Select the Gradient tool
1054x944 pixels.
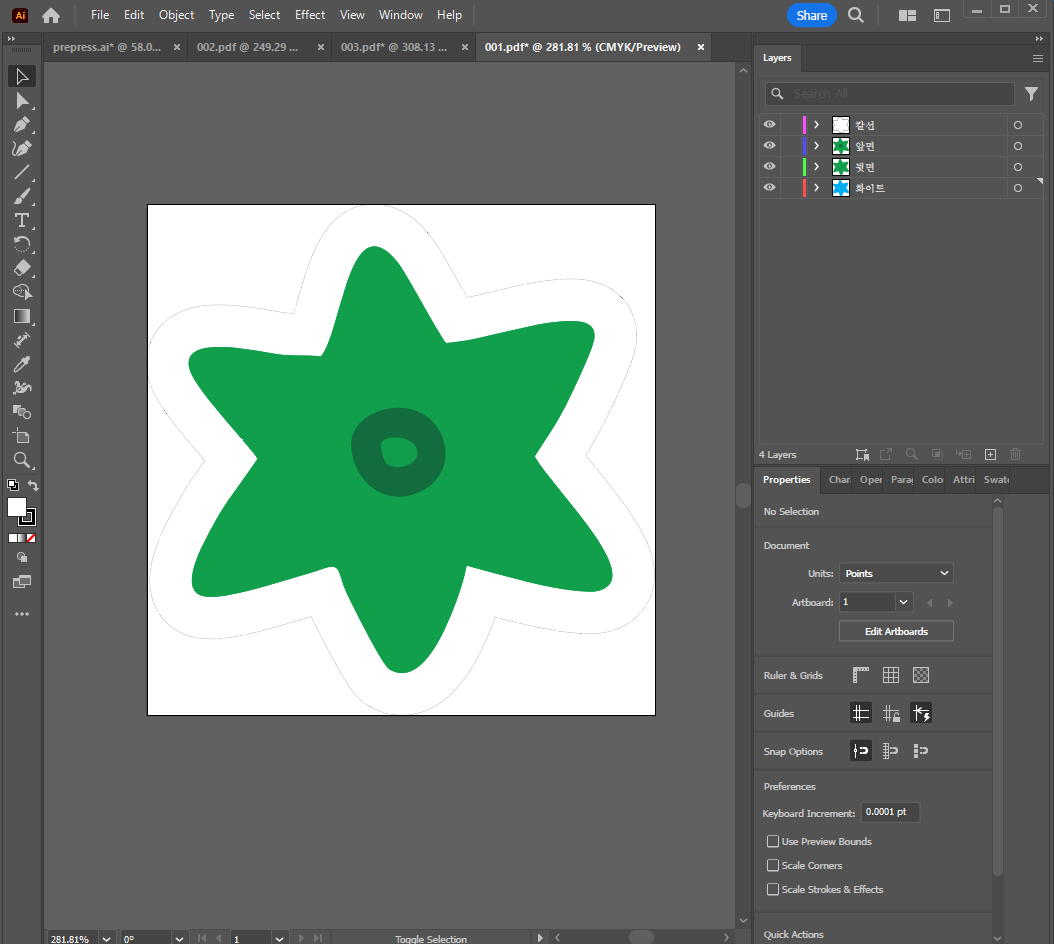click(22, 317)
